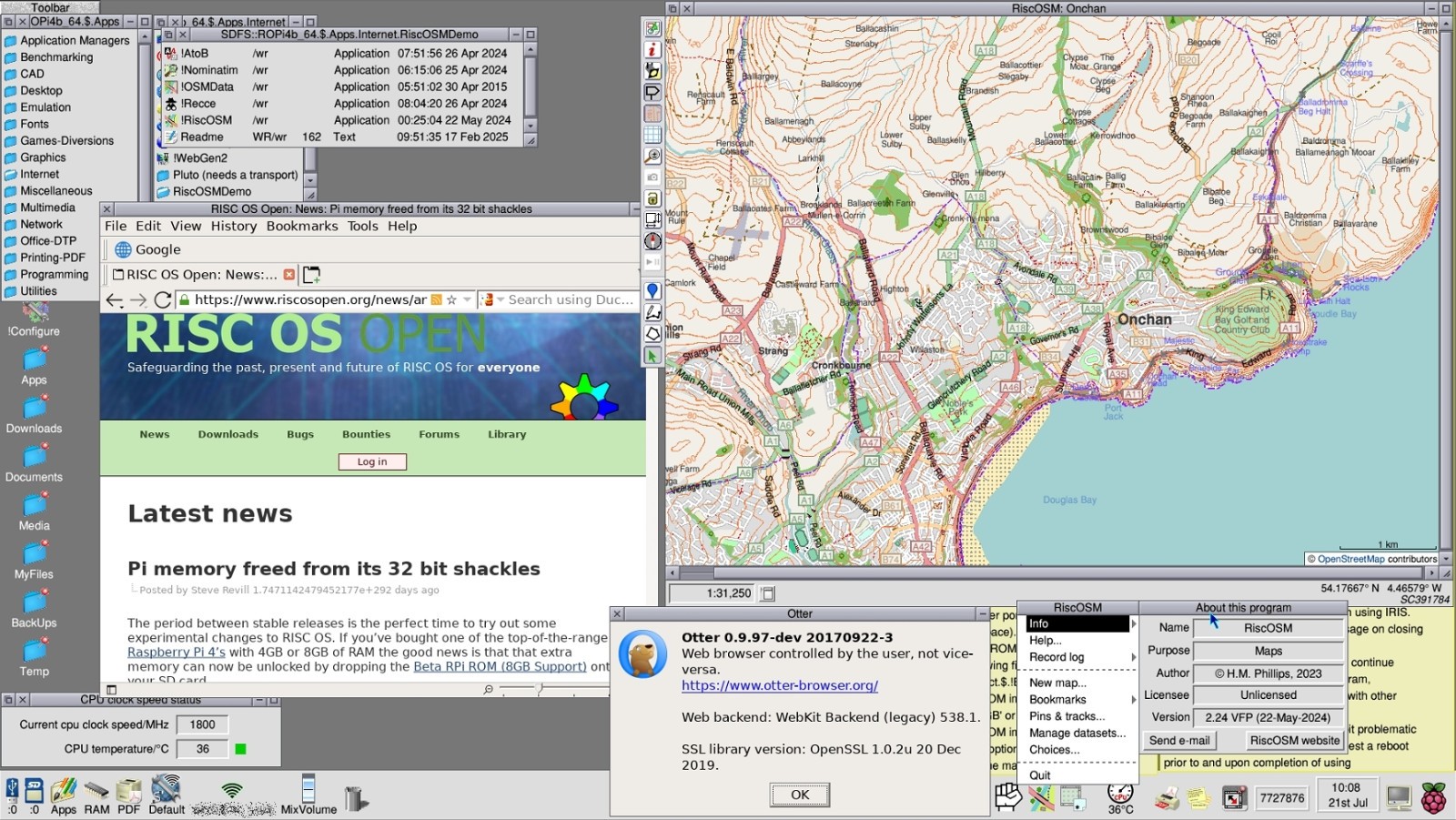Image resolution: width=1456 pixels, height=820 pixels.
Task: Select Pins & tracks... menu entry
Action: [1067, 716]
